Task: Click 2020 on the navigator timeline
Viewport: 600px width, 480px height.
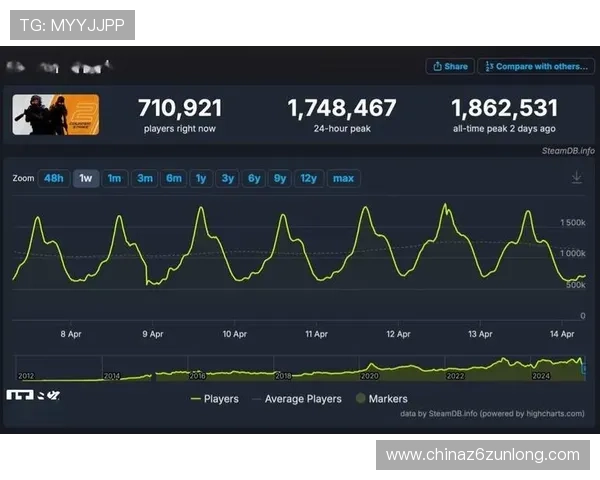Action: point(370,376)
